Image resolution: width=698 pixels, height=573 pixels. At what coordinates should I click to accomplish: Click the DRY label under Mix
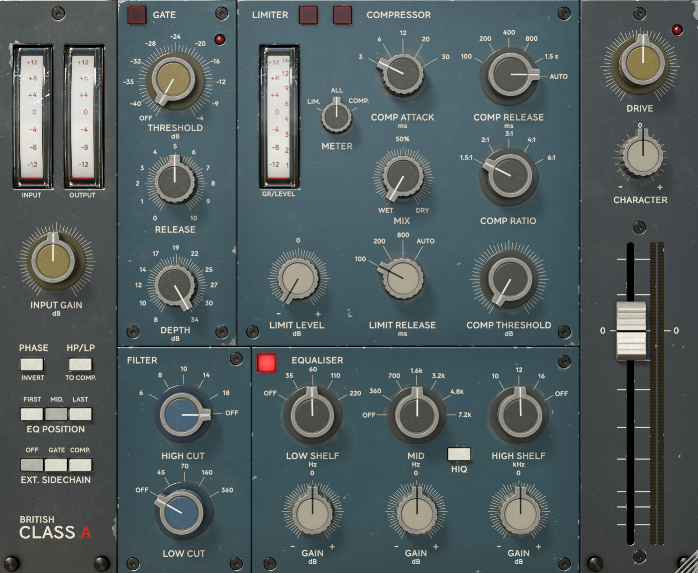click(x=422, y=210)
